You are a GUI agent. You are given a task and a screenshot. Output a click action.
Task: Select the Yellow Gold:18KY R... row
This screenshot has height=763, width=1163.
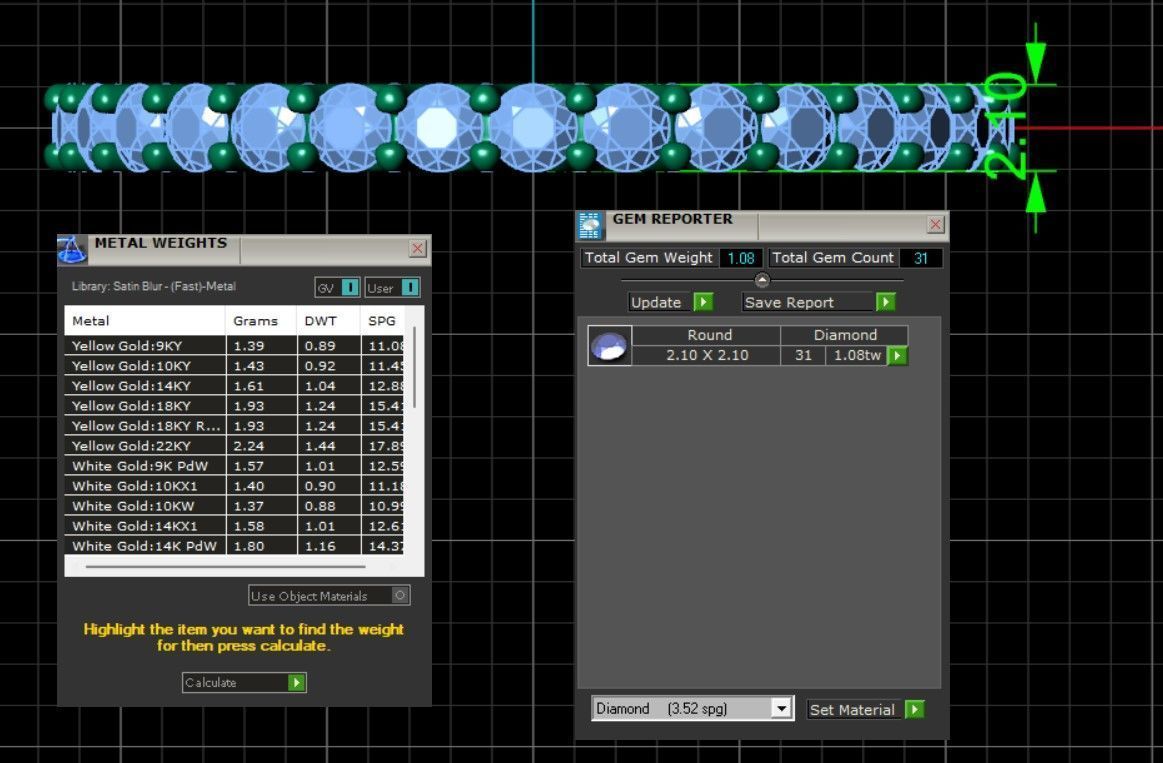[234, 426]
